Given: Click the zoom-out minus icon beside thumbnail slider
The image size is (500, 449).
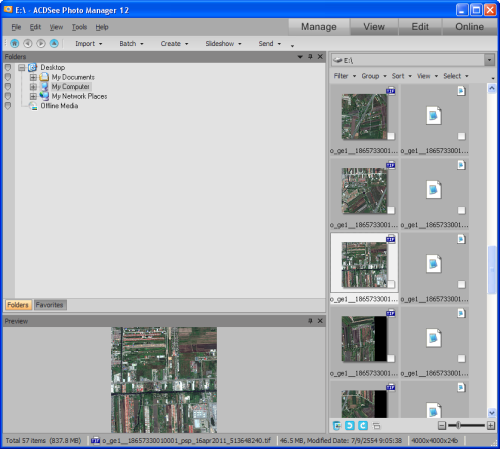Looking at the screenshot, I should click(x=442, y=426).
